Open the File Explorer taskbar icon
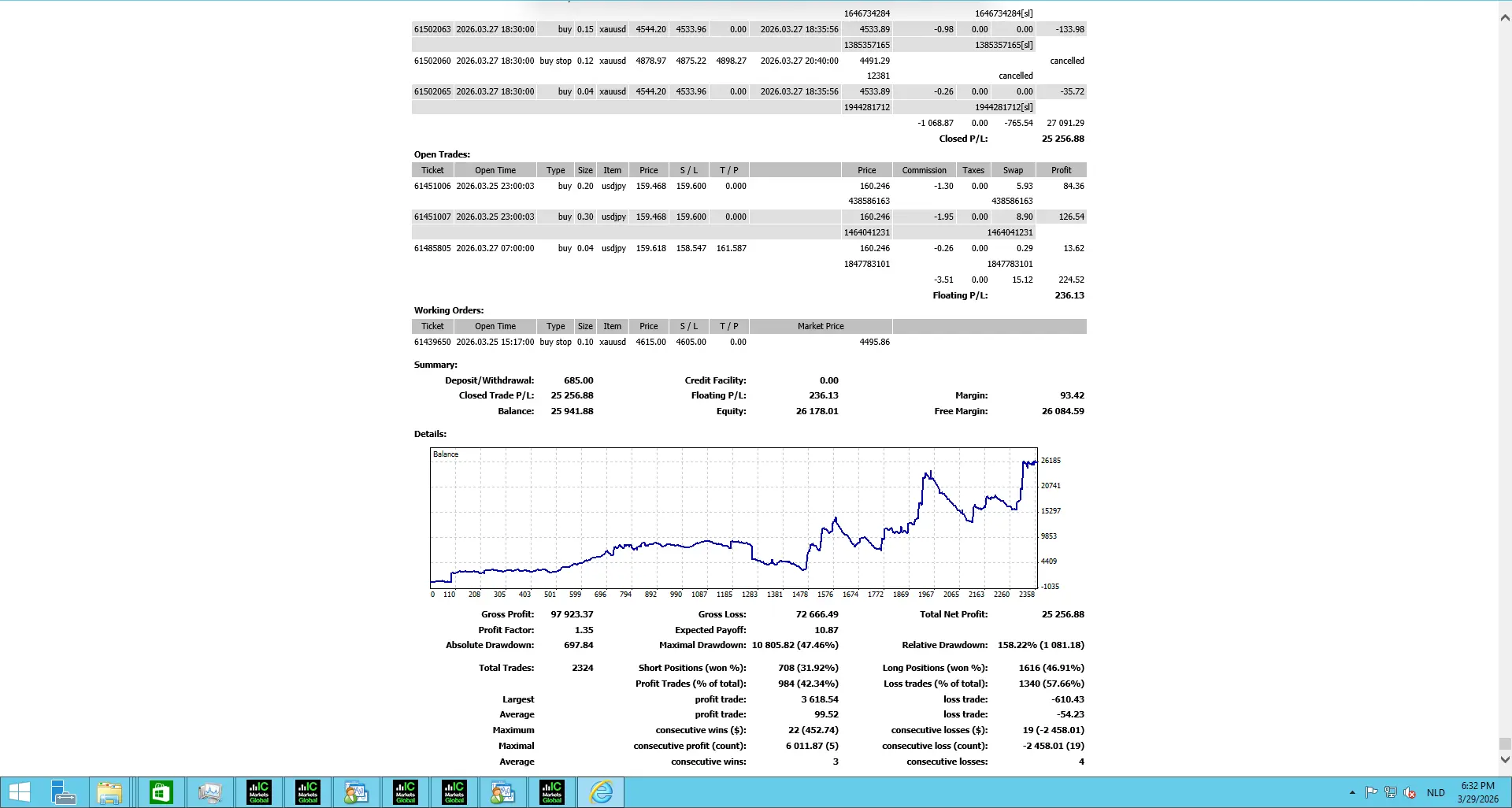The width and height of the screenshot is (1512, 808). coord(109,792)
